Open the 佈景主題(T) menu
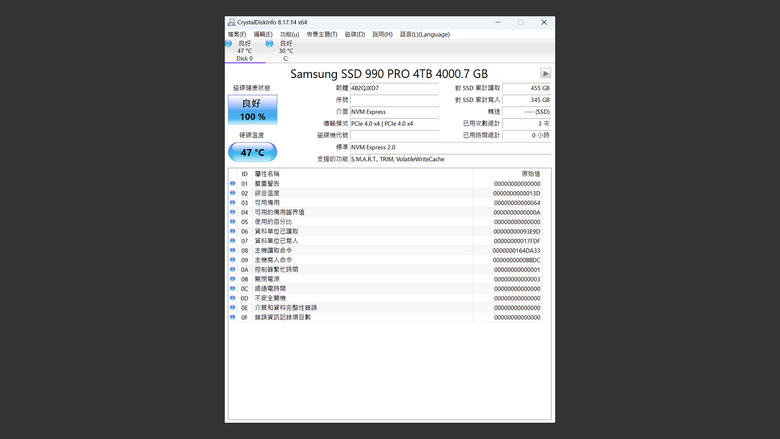The width and height of the screenshot is (780, 439). [x=322, y=34]
